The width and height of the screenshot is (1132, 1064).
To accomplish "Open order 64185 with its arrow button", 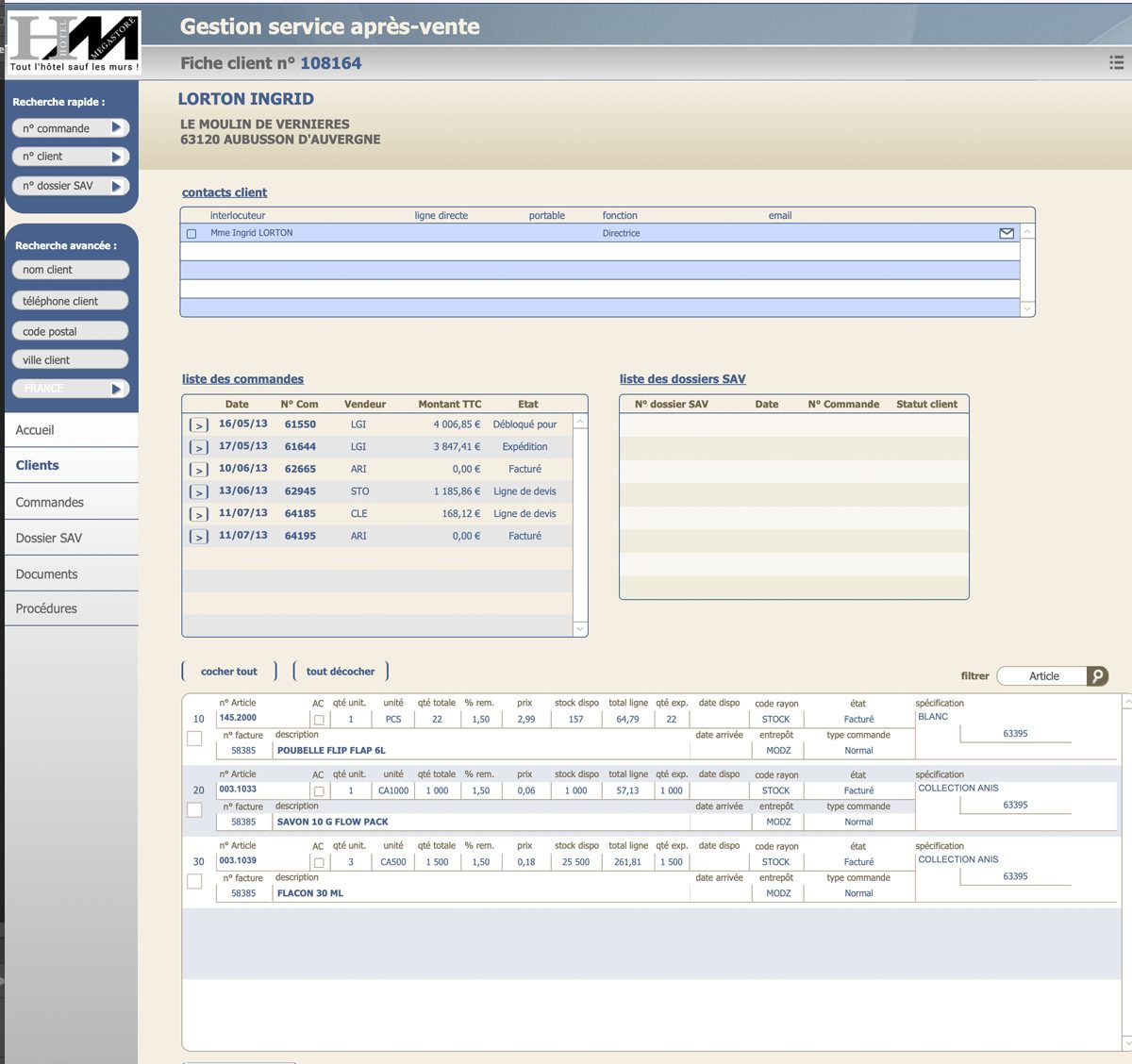I will pyautogui.click(x=199, y=514).
